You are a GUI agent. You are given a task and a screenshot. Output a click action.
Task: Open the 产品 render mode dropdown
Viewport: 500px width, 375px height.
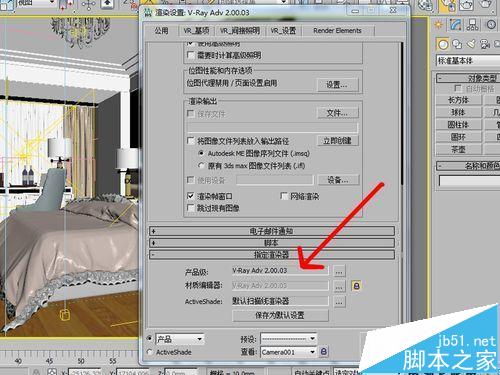click(180, 339)
